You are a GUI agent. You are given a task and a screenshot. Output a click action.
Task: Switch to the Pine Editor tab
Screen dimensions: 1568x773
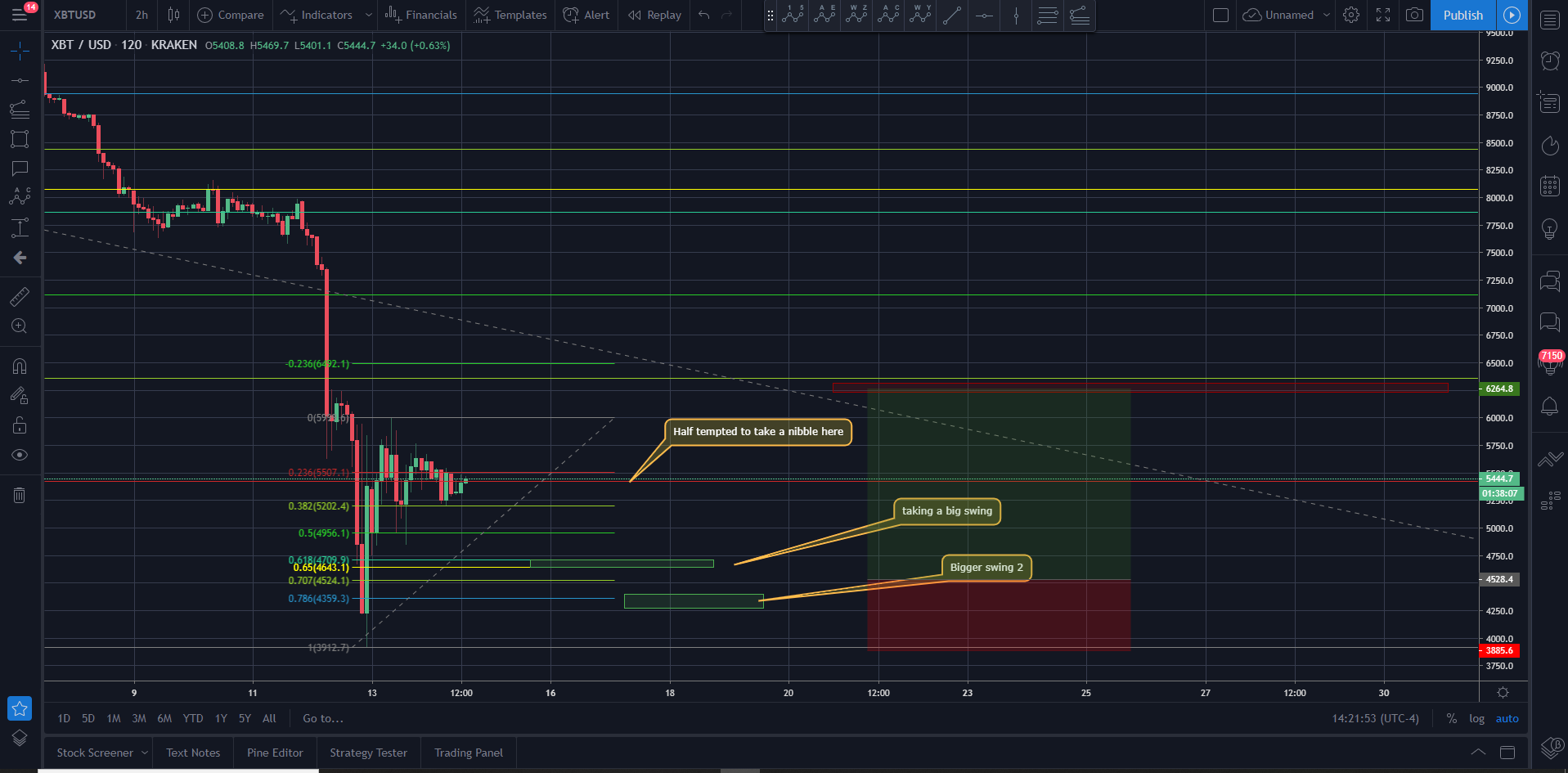pos(275,753)
